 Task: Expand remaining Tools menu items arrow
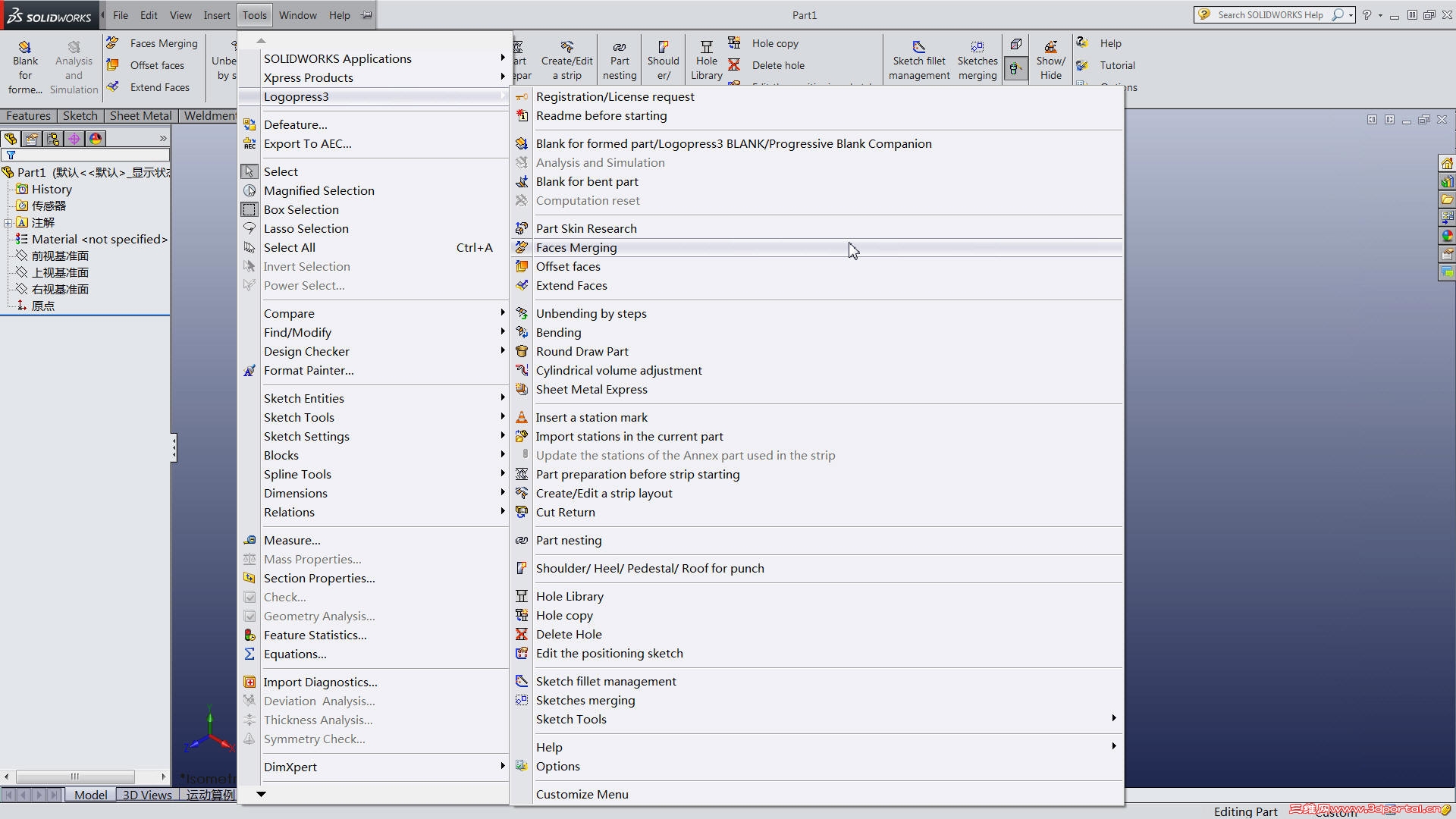(x=261, y=794)
